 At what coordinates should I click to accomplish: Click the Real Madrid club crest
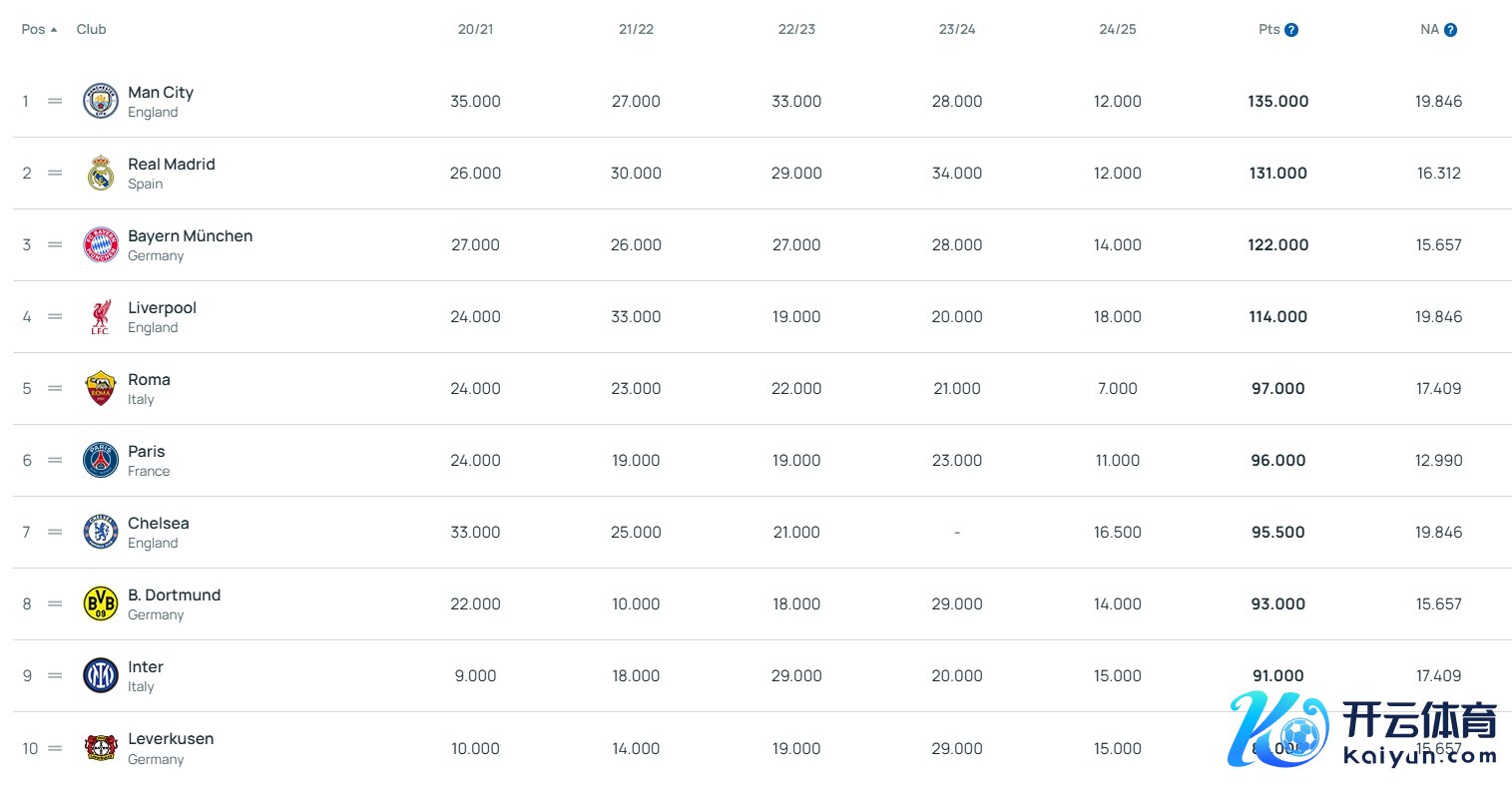(x=101, y=173)
